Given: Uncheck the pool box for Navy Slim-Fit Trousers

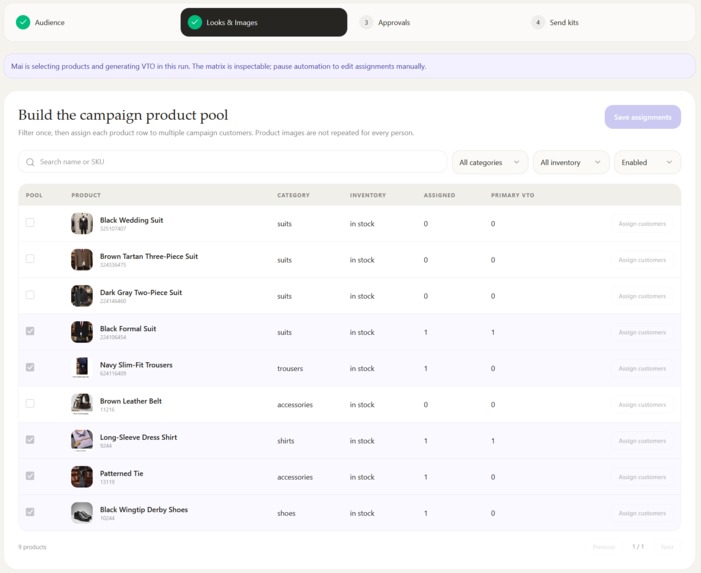Looking at the screenshot, I should pos(30,367).
